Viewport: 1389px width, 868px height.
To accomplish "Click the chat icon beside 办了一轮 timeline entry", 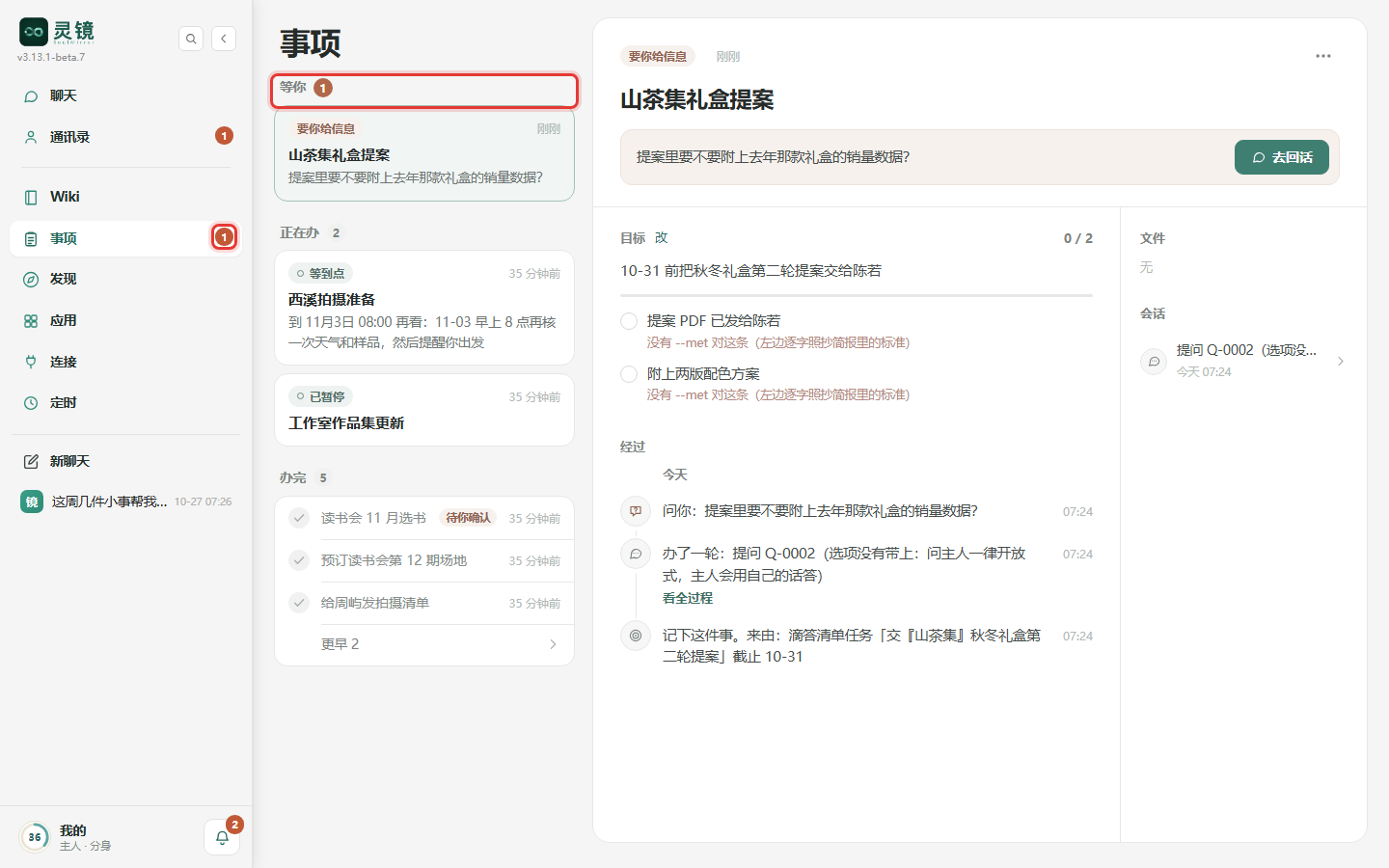I will click(x=636, y=554).
